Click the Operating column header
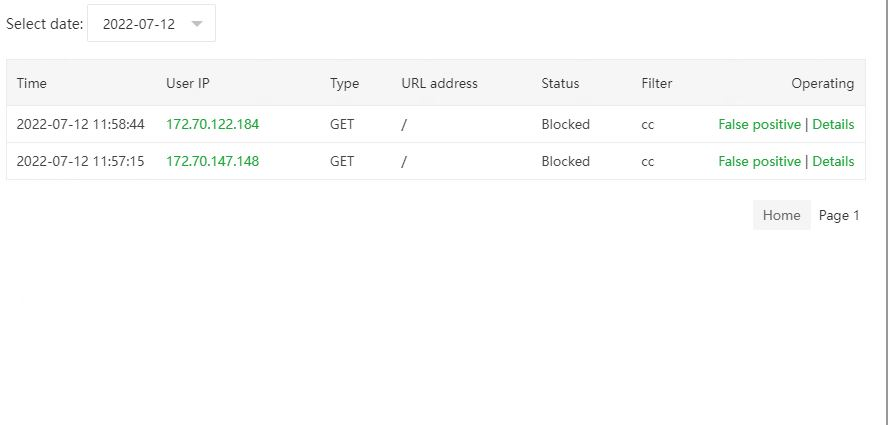This screenshot has height=425, width=888. 822,83
